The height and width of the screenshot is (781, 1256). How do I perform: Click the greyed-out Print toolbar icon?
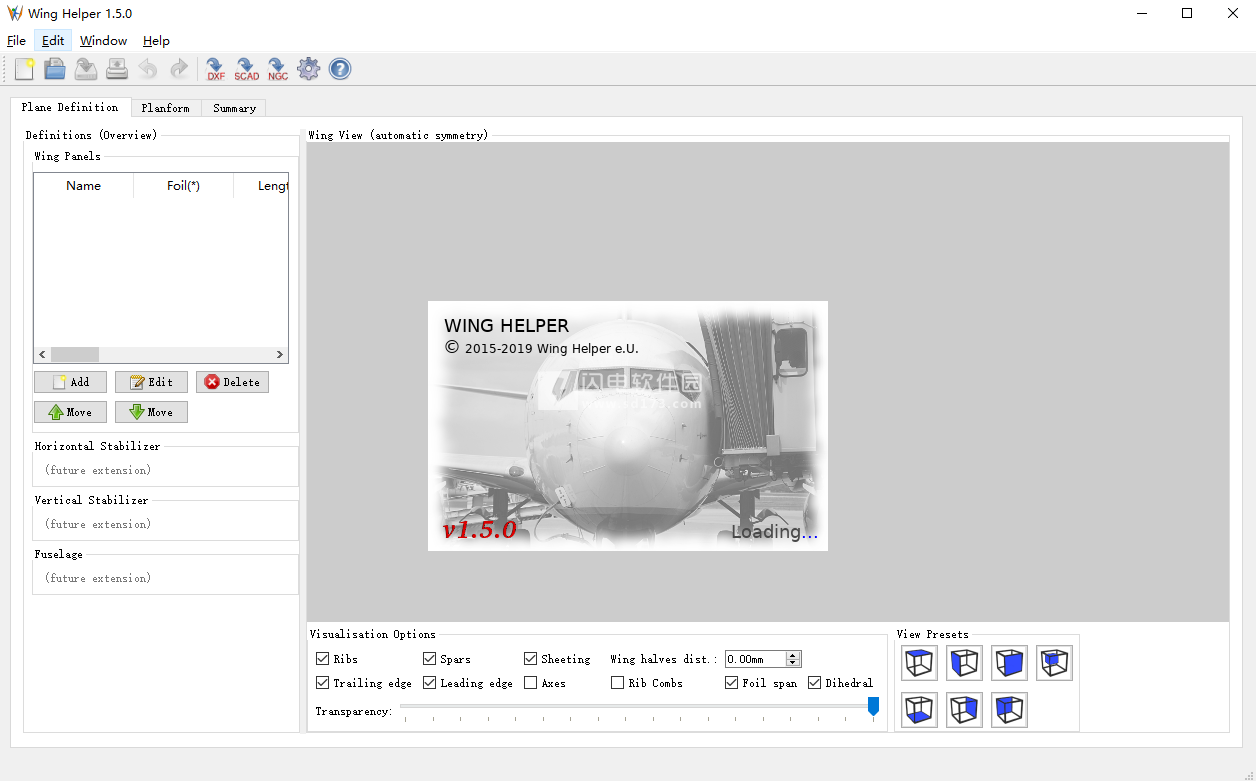[x=117, y=69]
